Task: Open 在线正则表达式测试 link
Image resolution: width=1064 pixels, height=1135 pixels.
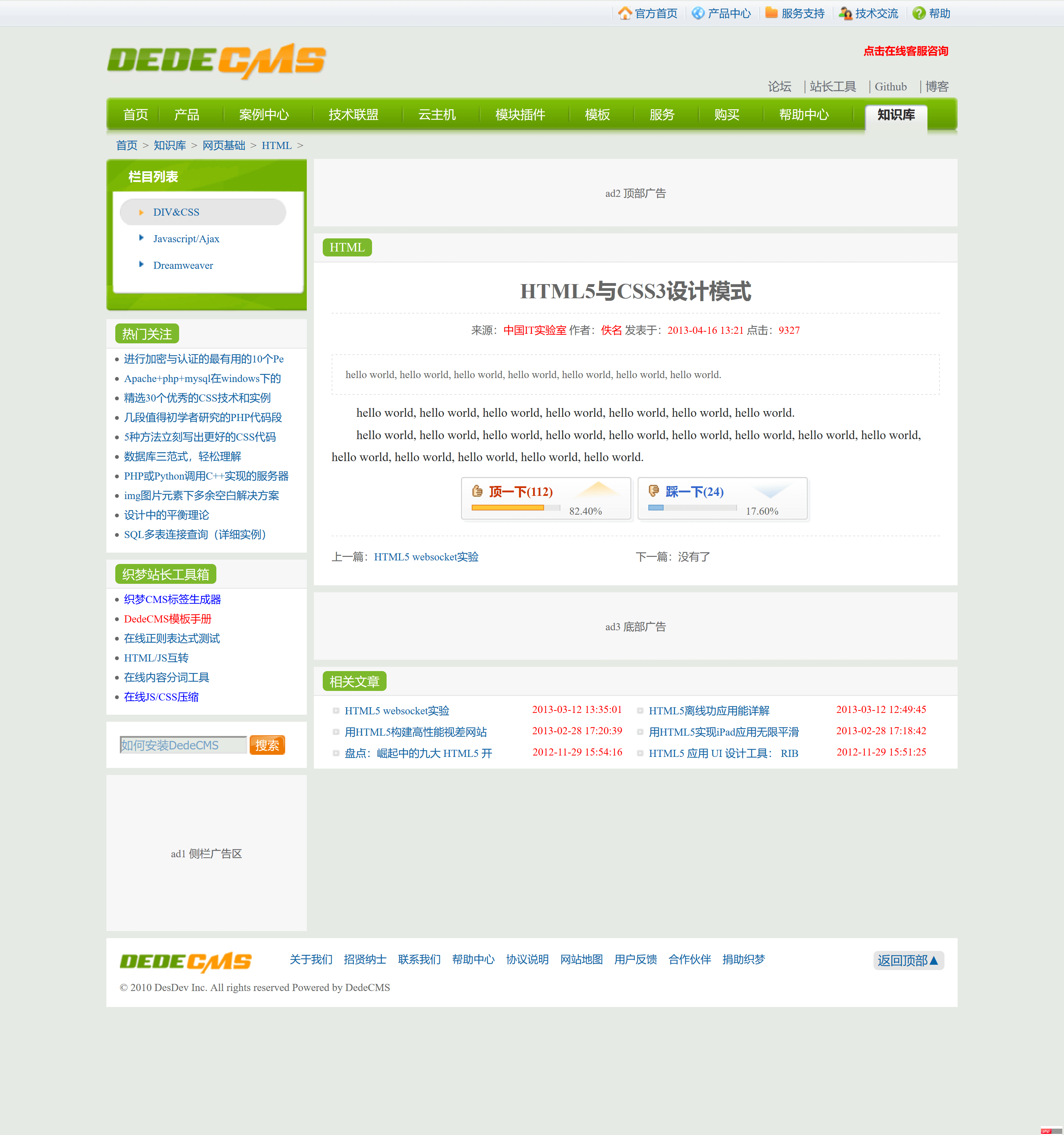Action: tap(172, 638)
